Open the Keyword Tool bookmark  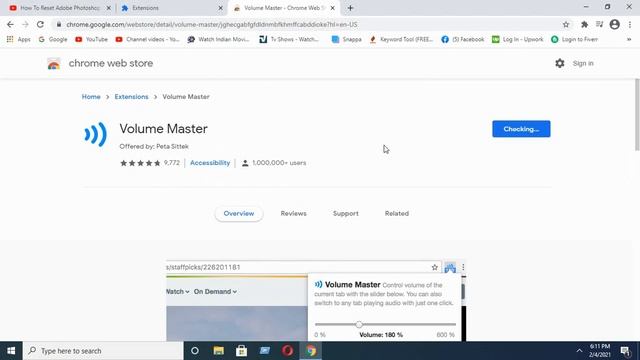(x=401, y=39)
